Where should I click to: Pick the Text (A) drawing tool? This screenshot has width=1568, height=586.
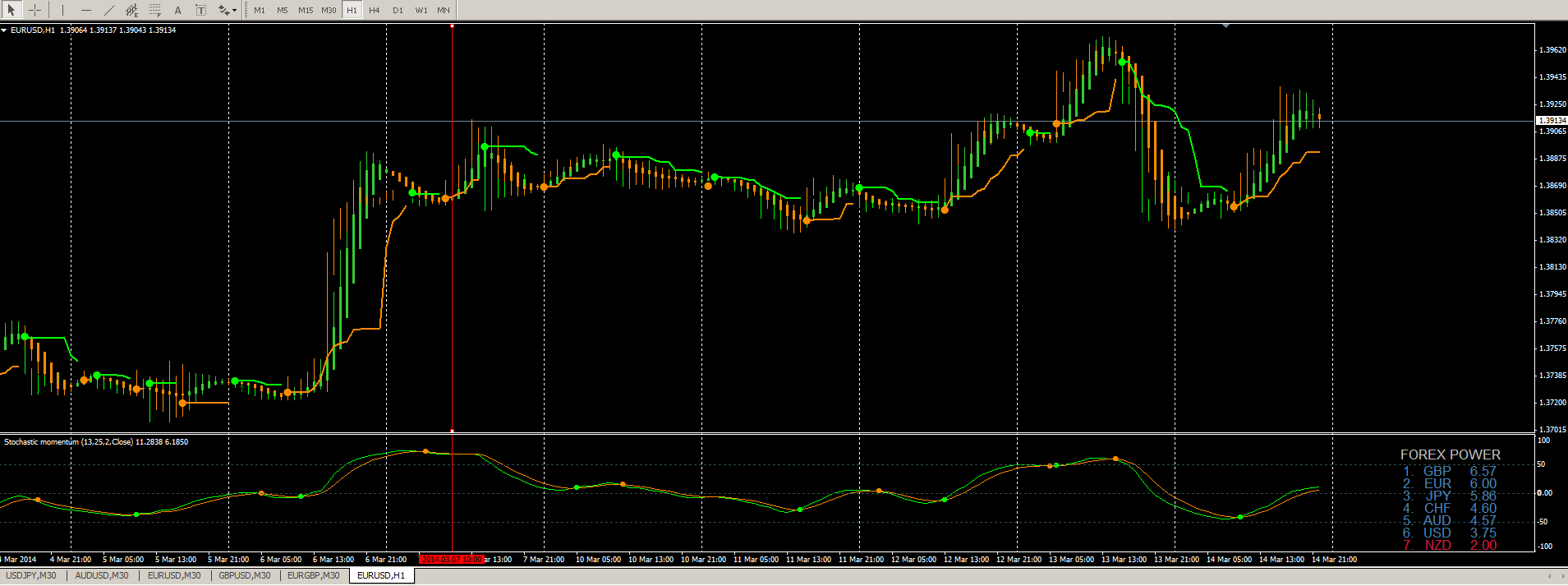177,10
